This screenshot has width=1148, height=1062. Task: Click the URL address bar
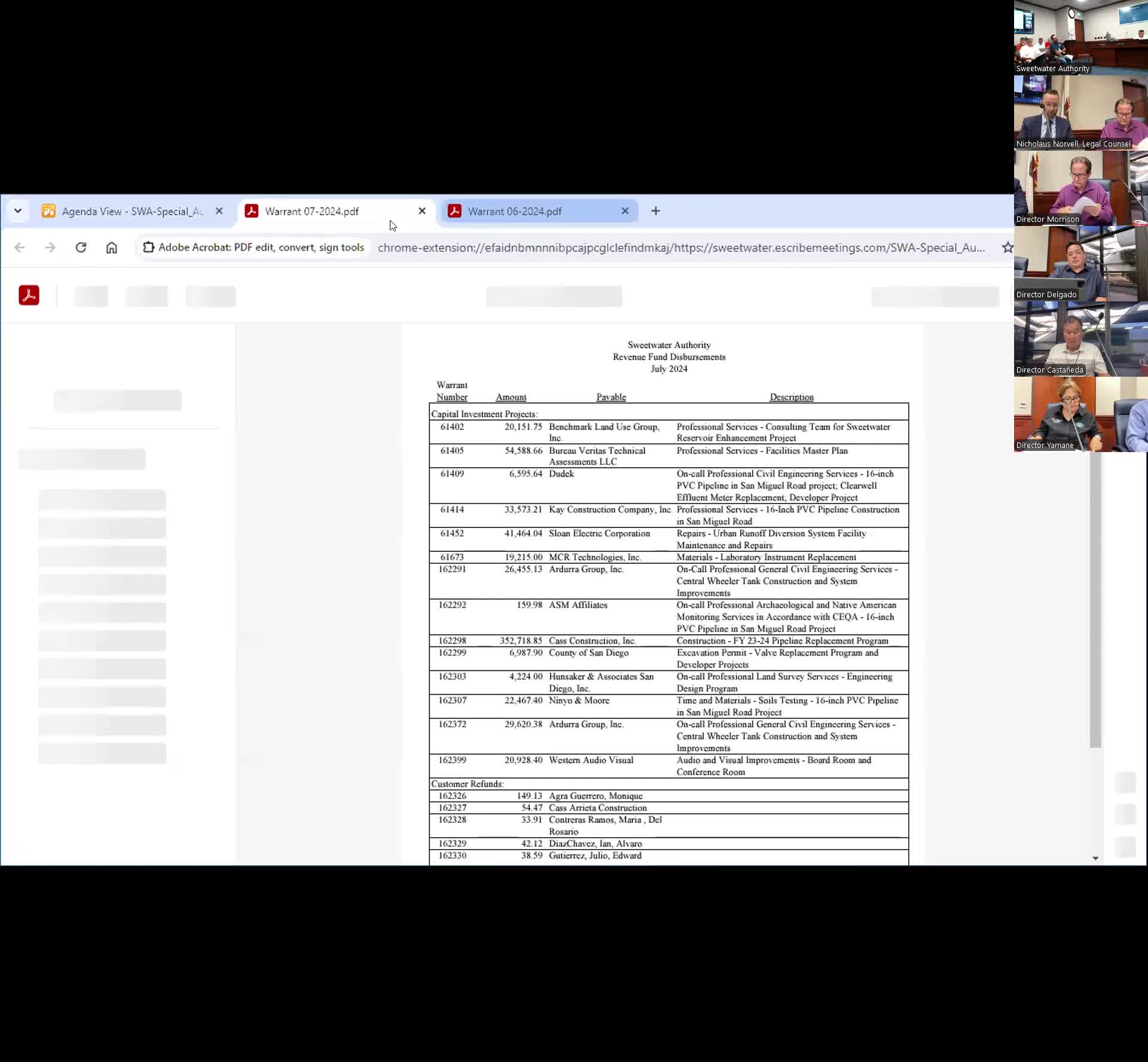click(x=682, y=248)
